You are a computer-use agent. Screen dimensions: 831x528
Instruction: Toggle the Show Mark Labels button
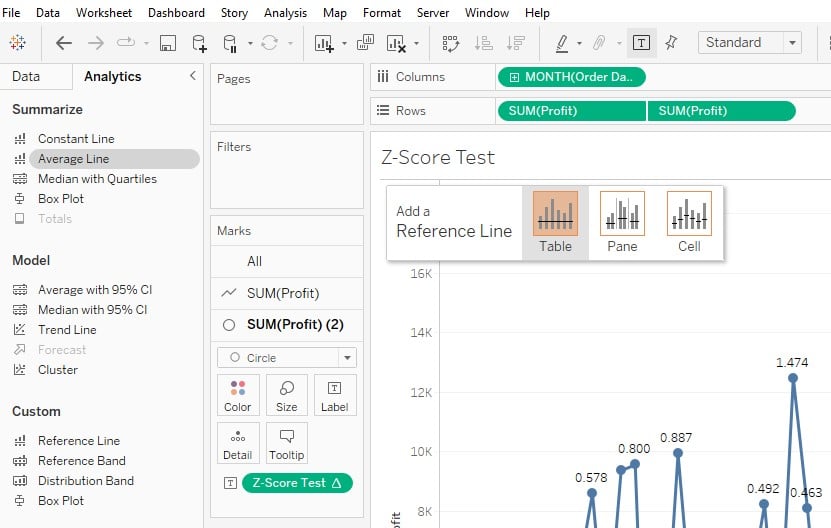[641, 43]
